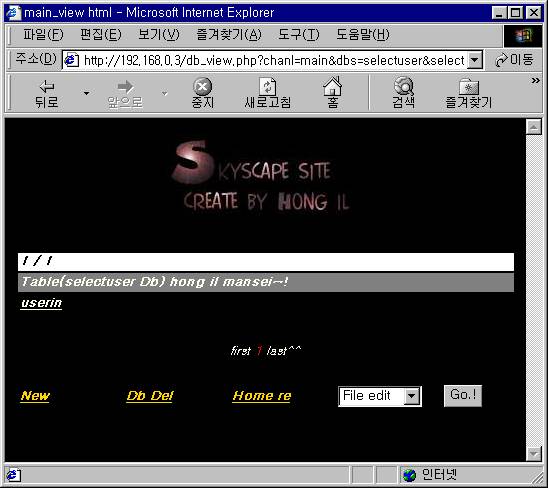Click the Go (이동) button by address bar

point(514,60)
